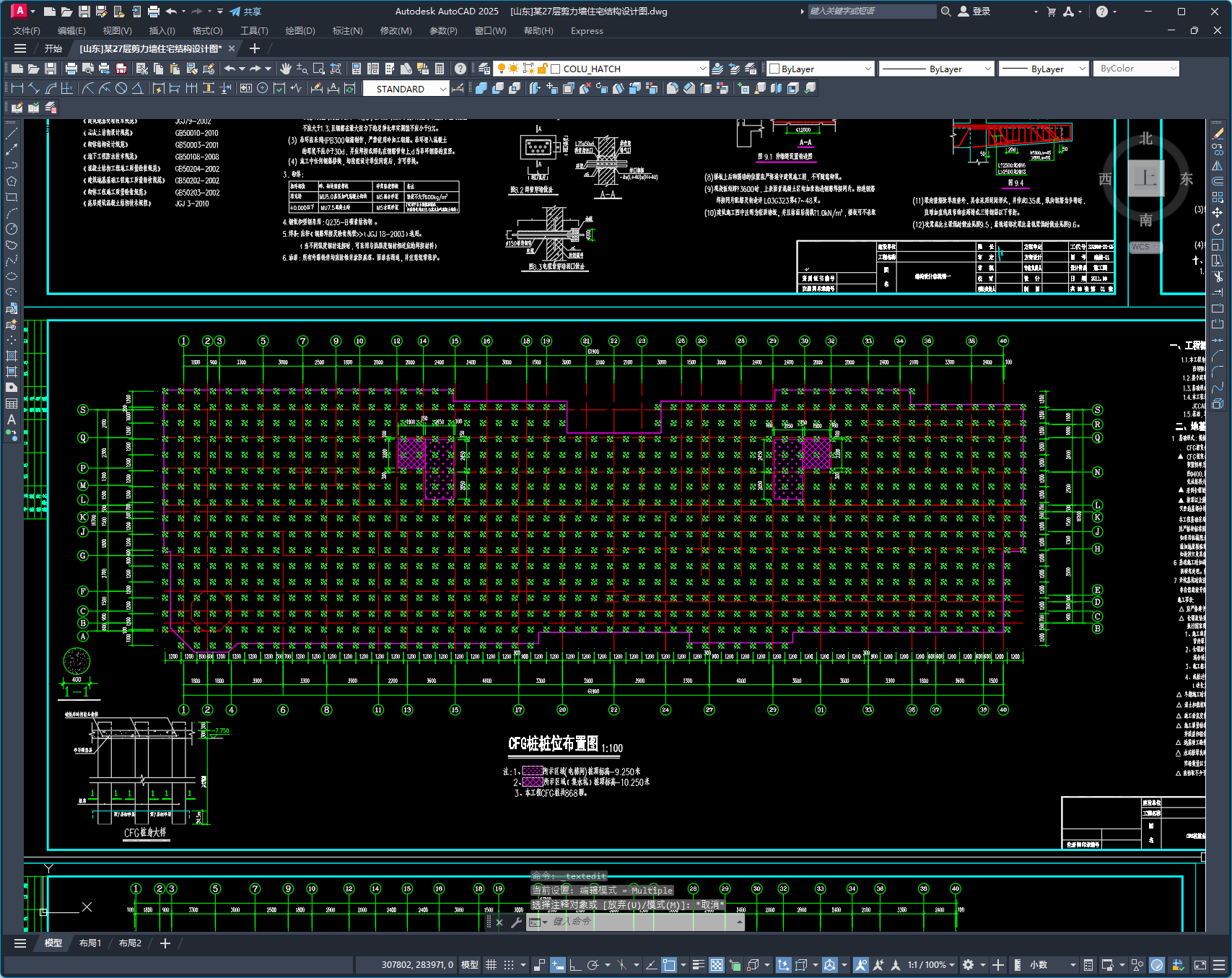This screenshot has height=978, width=1232.
Task: Open the ByLayer color swatch selector
Action: [x=820, y=69]
